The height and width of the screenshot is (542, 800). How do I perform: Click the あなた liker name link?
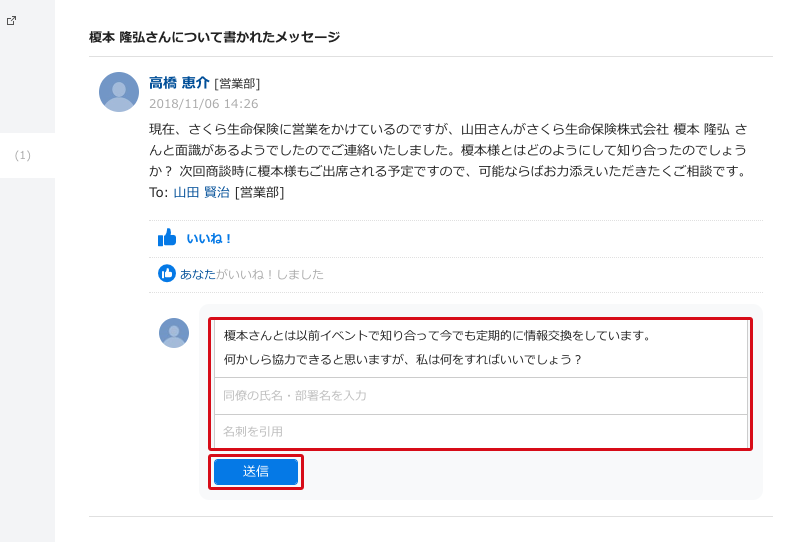pos(198,275)
